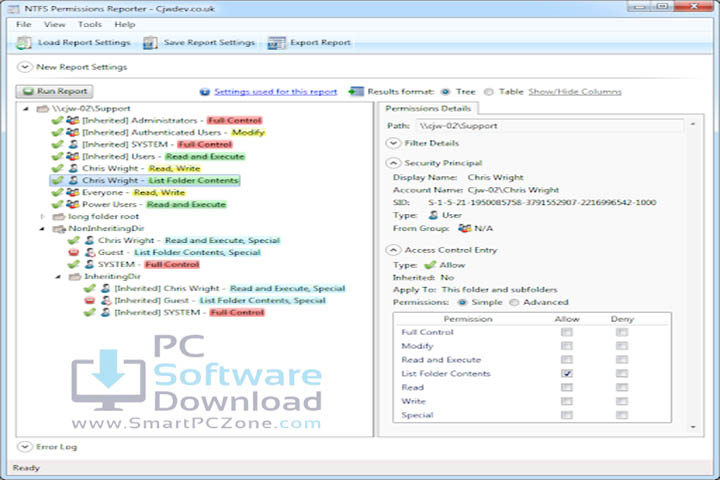Click user icon of Inherited Chris Wright row

[x=106, y=288]
